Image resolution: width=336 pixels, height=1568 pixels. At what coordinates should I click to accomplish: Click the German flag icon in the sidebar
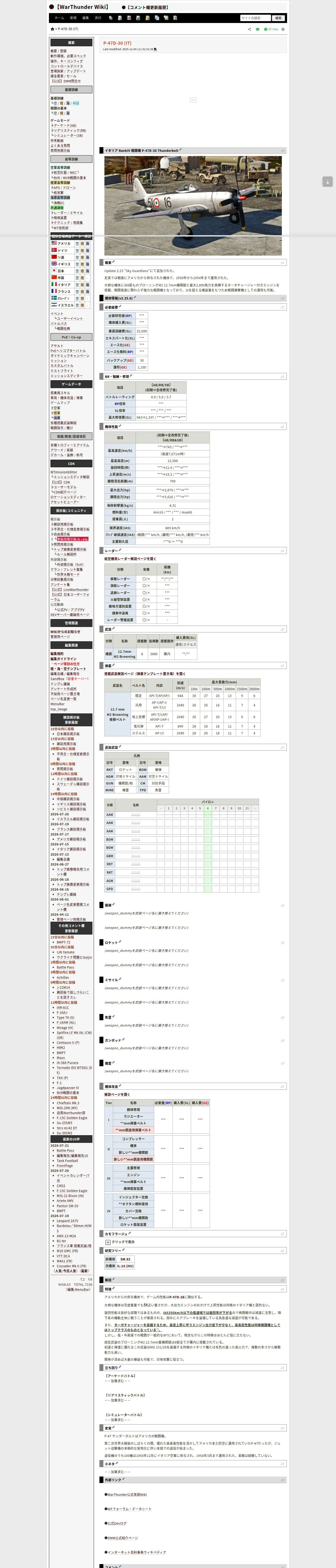click(54, 250)
